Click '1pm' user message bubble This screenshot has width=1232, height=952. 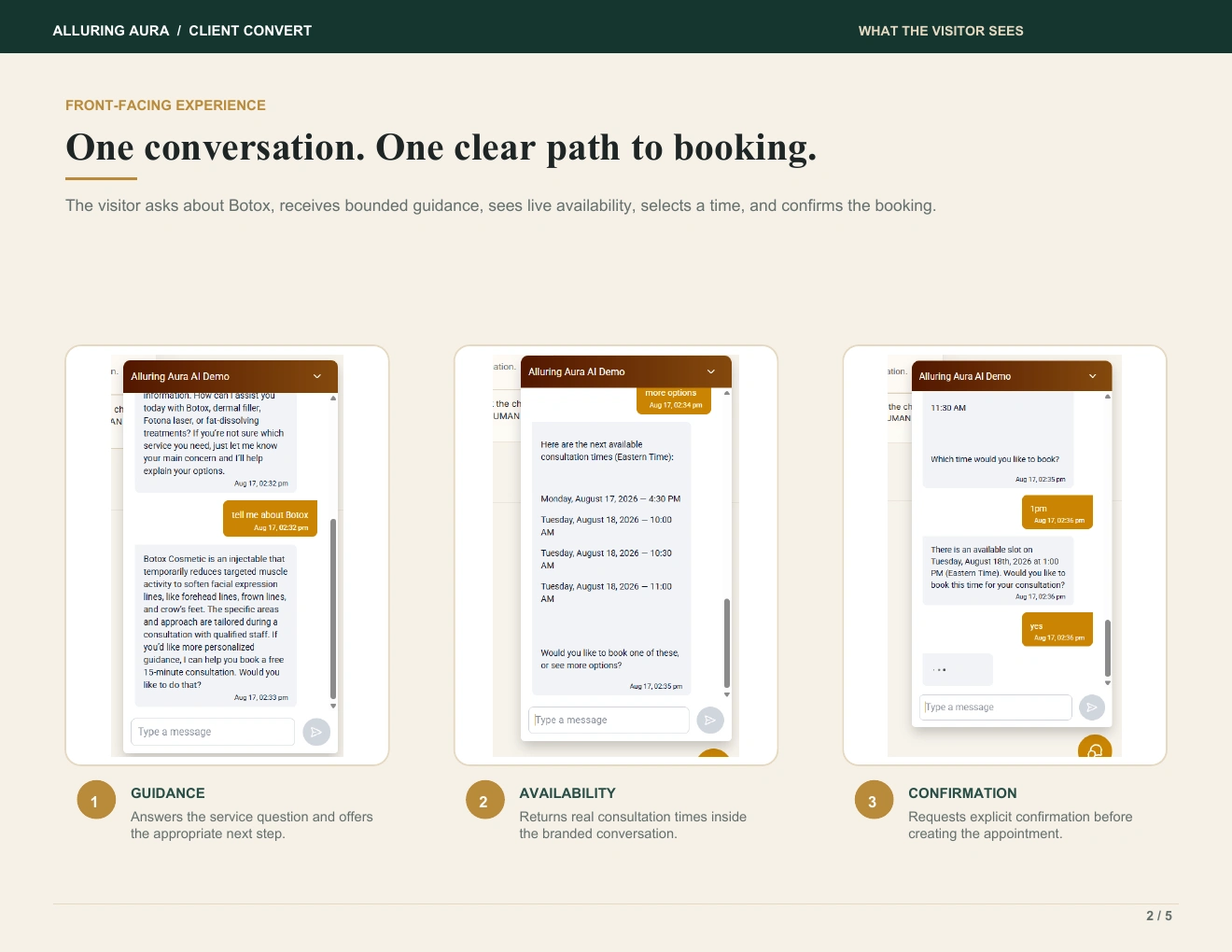point(1057,512)
